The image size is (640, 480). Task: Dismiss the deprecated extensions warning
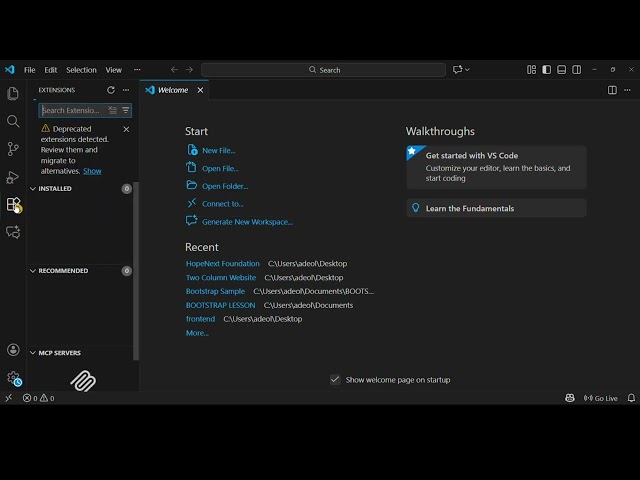[x=126, y=129]
